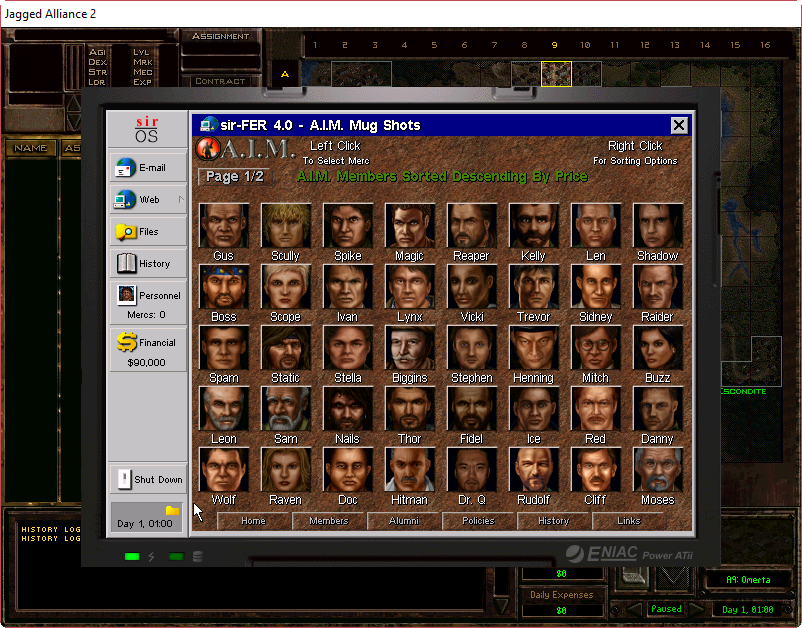Click the Page 1/2 indicator
The width and height of the screenshot is (802, 628).
235,176
